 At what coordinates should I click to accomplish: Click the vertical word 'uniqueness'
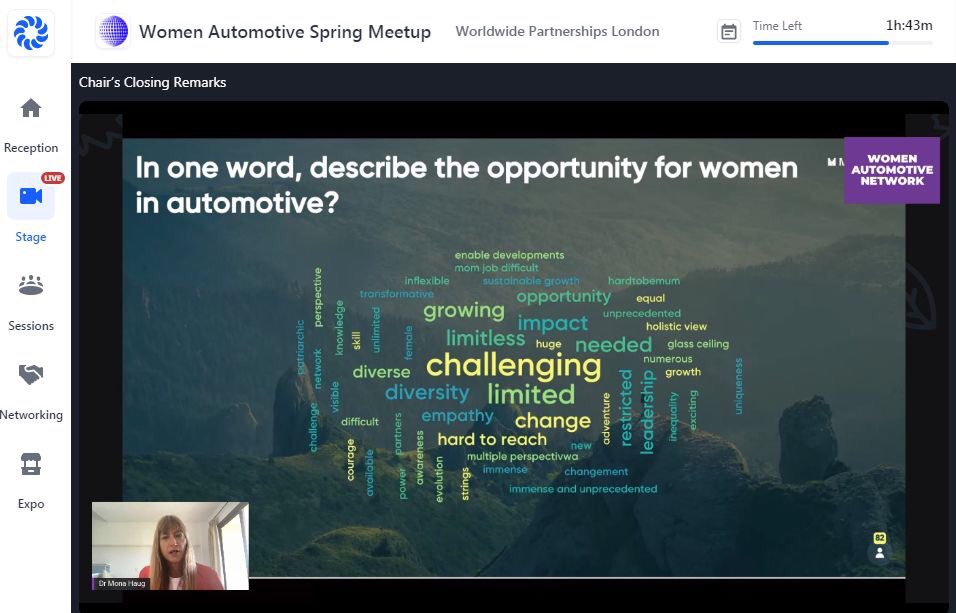pos(738,386)
